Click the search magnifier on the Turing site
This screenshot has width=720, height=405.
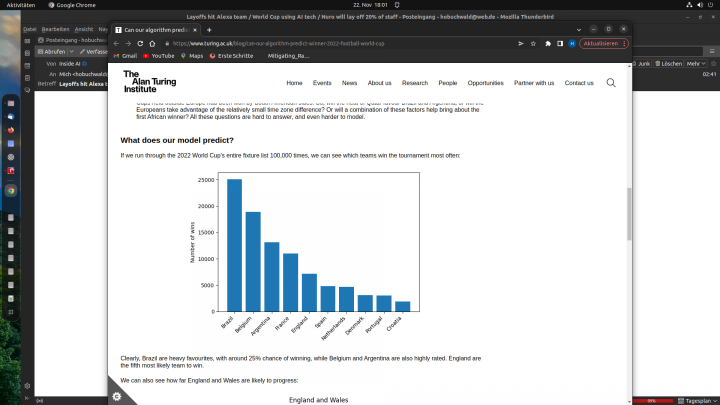pos(611,83)
